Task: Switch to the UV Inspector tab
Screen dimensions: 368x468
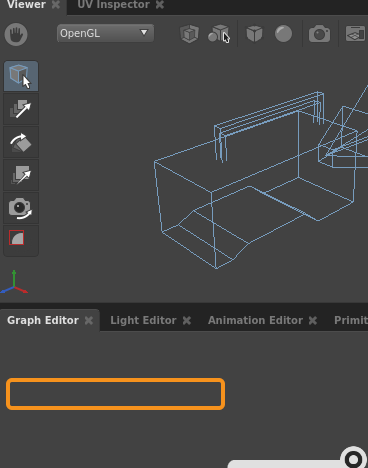Action: click(113, 5)
